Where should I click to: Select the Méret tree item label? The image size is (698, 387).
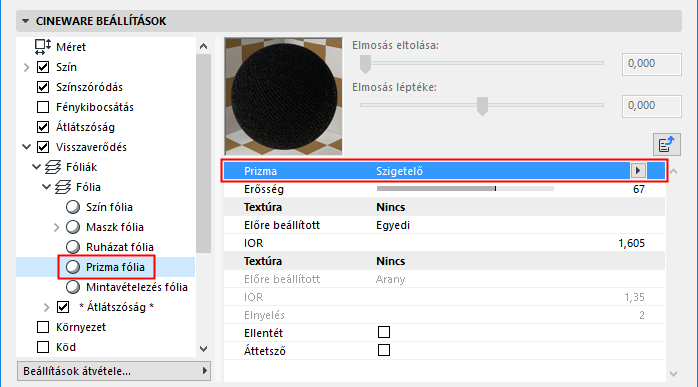[x=71, y=47]
